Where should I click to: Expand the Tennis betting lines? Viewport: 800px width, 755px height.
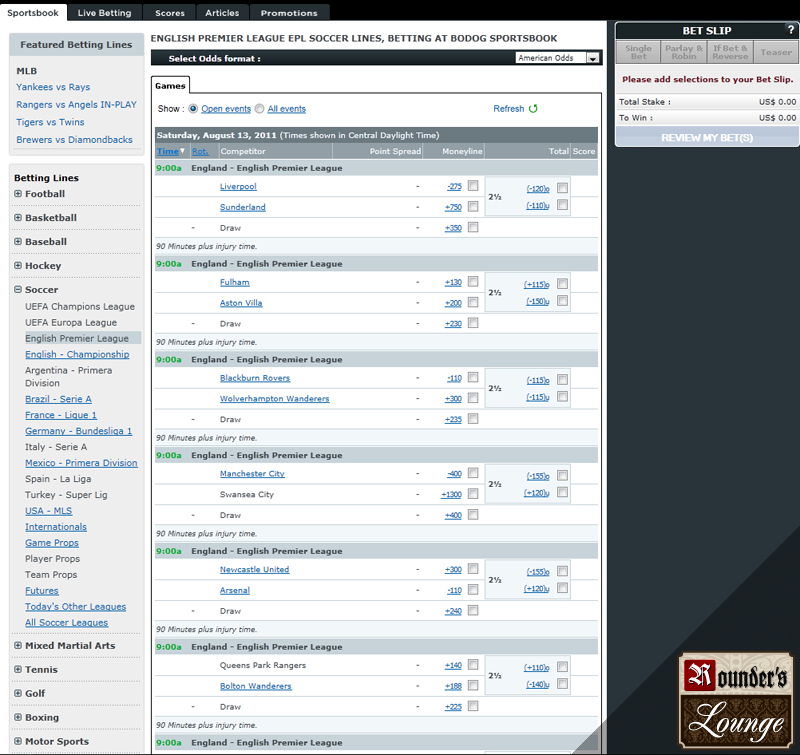click(18, 669)
